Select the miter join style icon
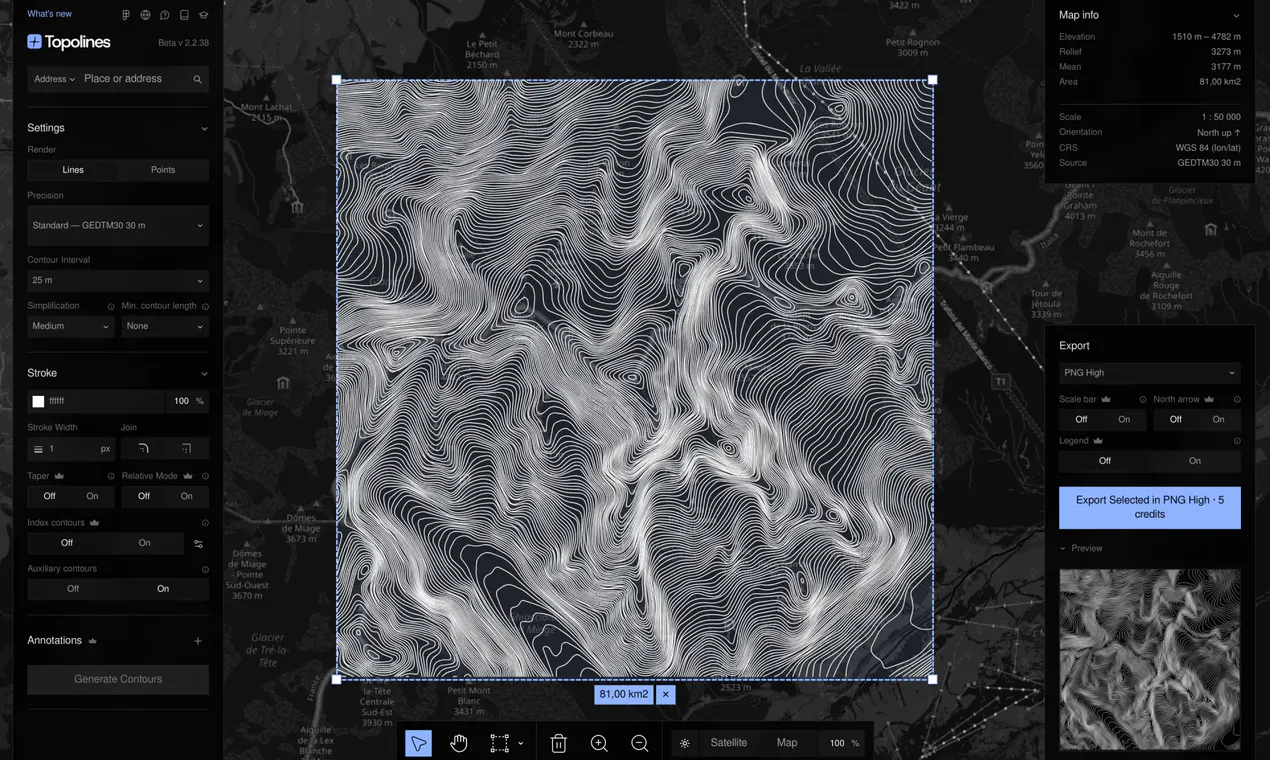This screenshot has width=1270, height=760. (187, 449)
